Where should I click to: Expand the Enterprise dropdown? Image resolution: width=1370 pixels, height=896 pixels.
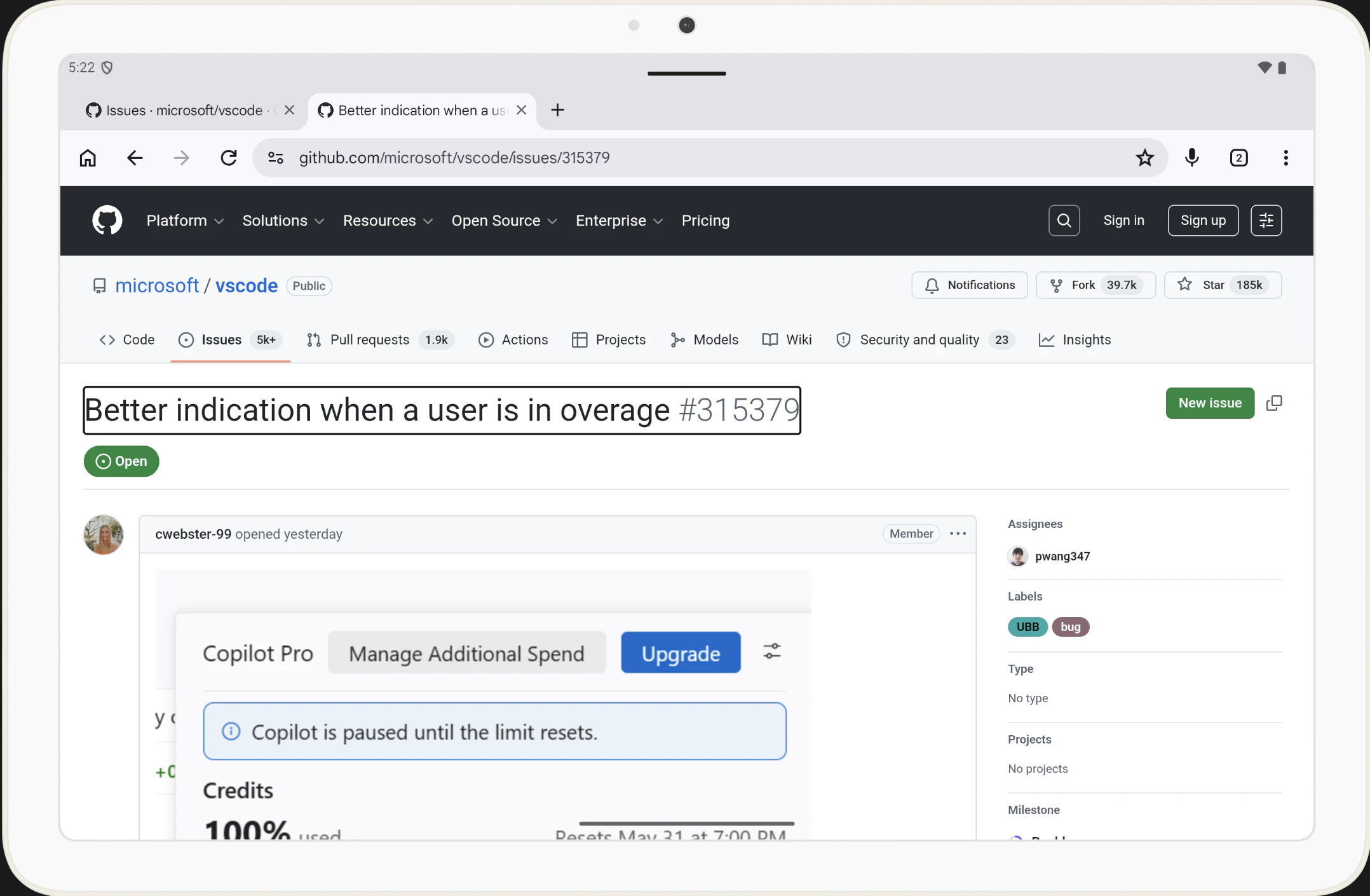(x=620, y=221)
